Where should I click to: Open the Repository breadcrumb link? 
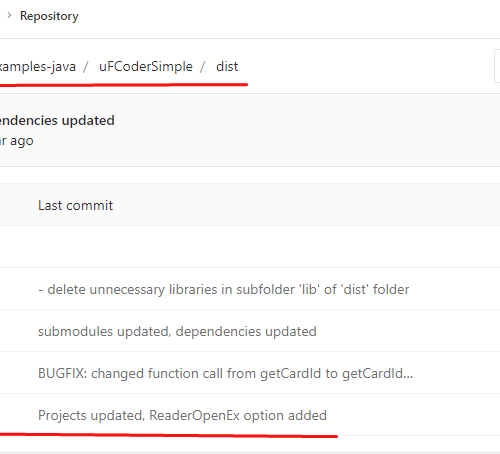[49, 16]
